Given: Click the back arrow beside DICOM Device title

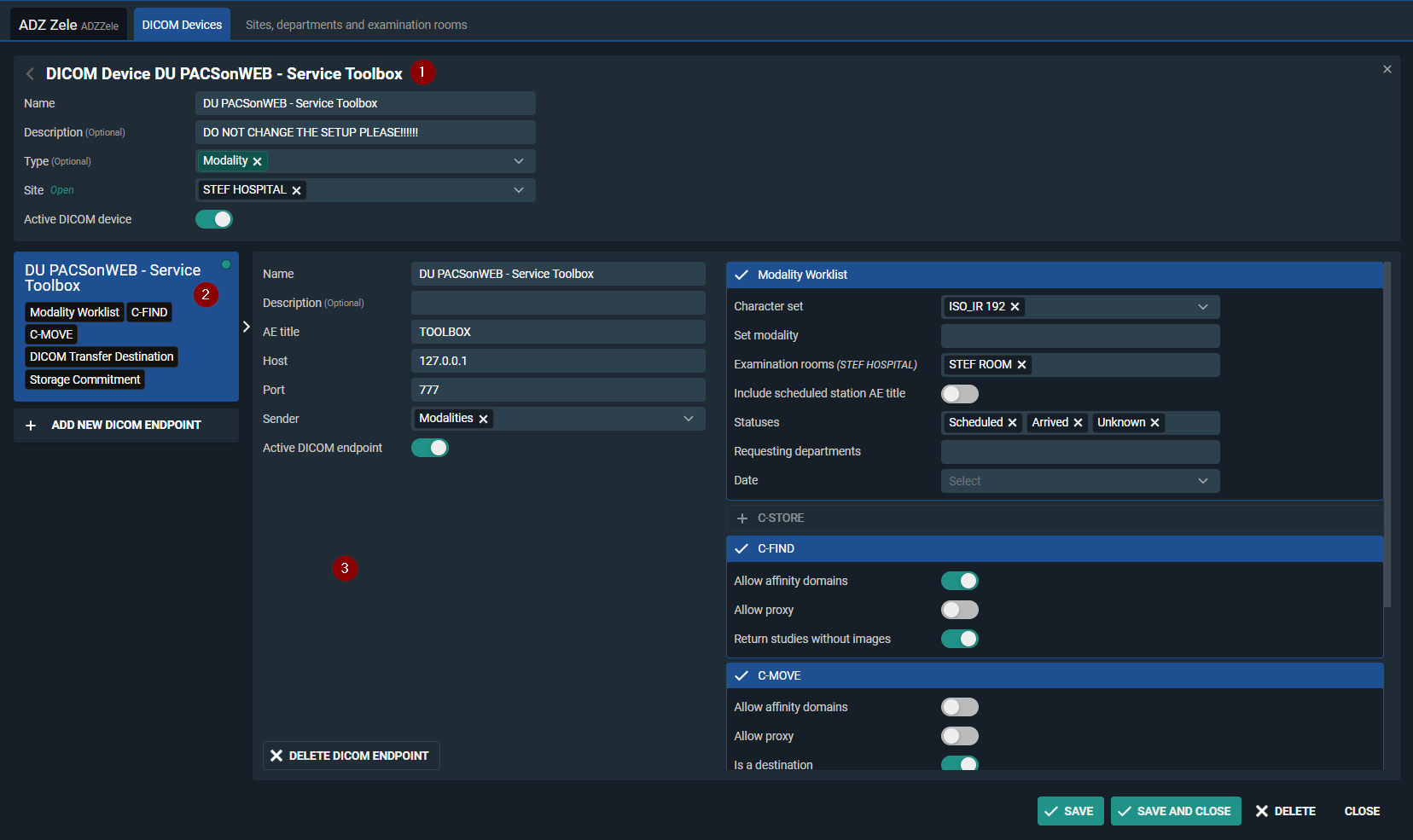Looking at the screenshot, I should (30, 74).
